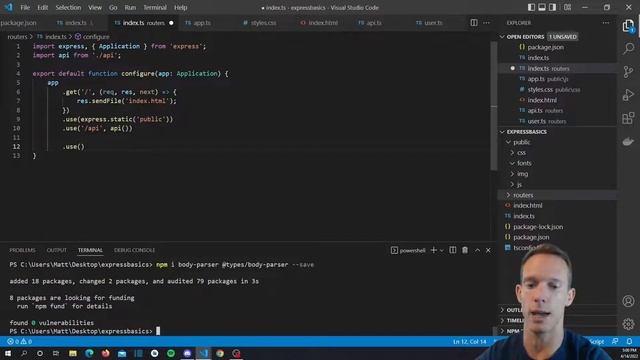Click the VS Code logo in the title bar
640x360 pixels.
pyautogui.click(x=9, y=7)
